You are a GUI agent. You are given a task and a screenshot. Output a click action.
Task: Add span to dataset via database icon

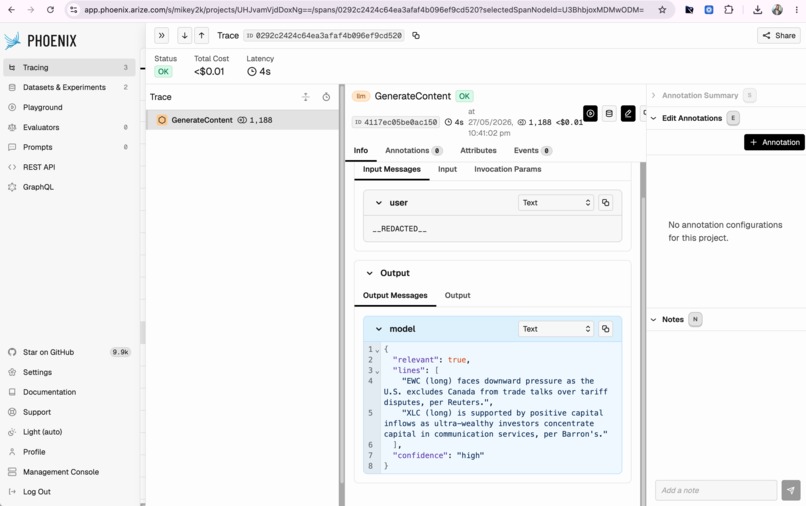click(x=609, y=114)
